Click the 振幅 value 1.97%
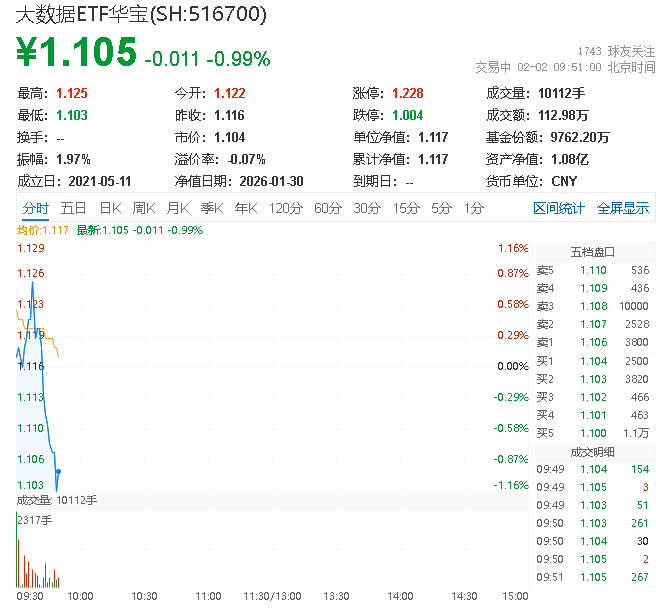 click(73, 159)
